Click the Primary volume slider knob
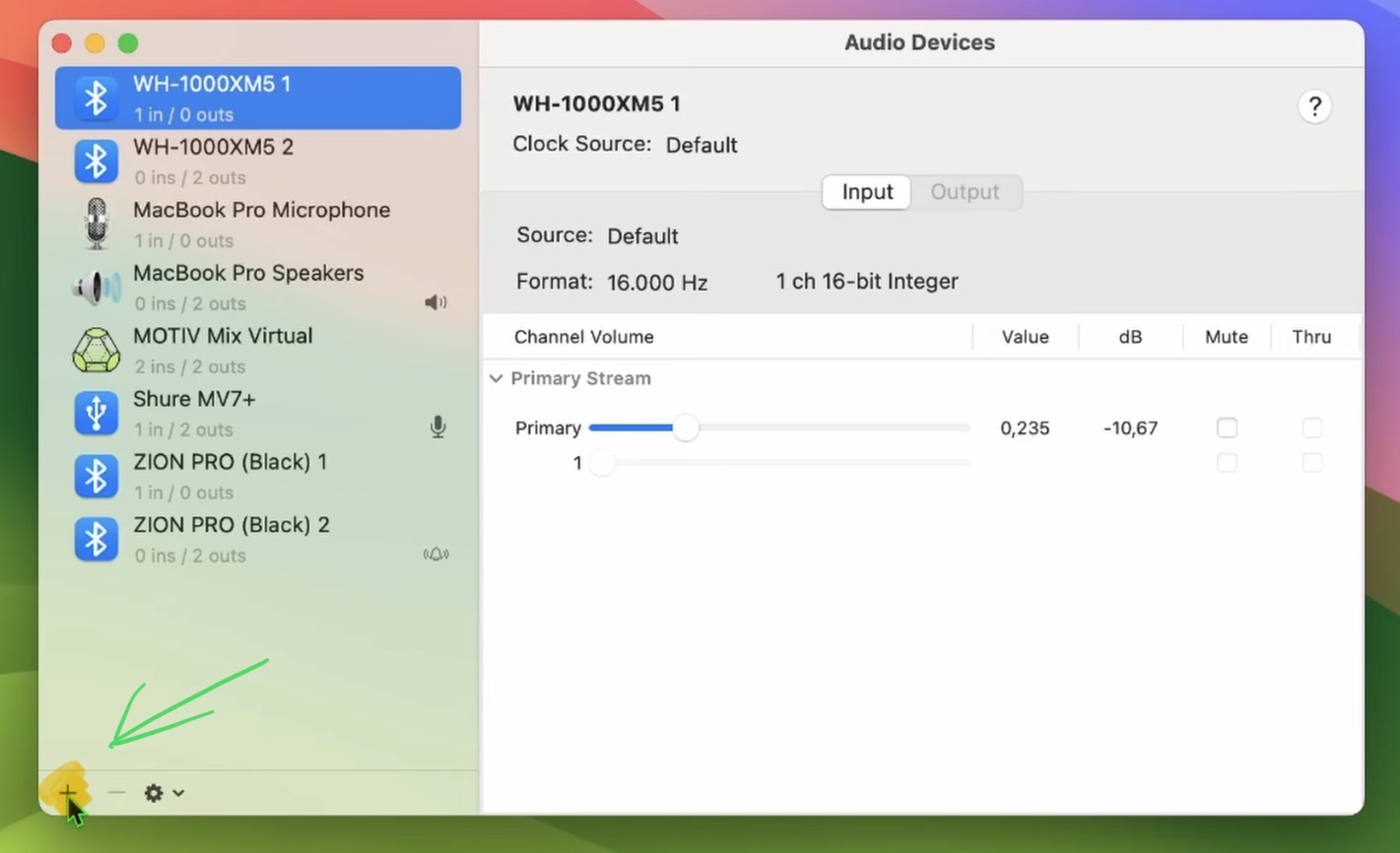Image resolution: width=1400 pixels, height=853 pixels. coord(686,427)
